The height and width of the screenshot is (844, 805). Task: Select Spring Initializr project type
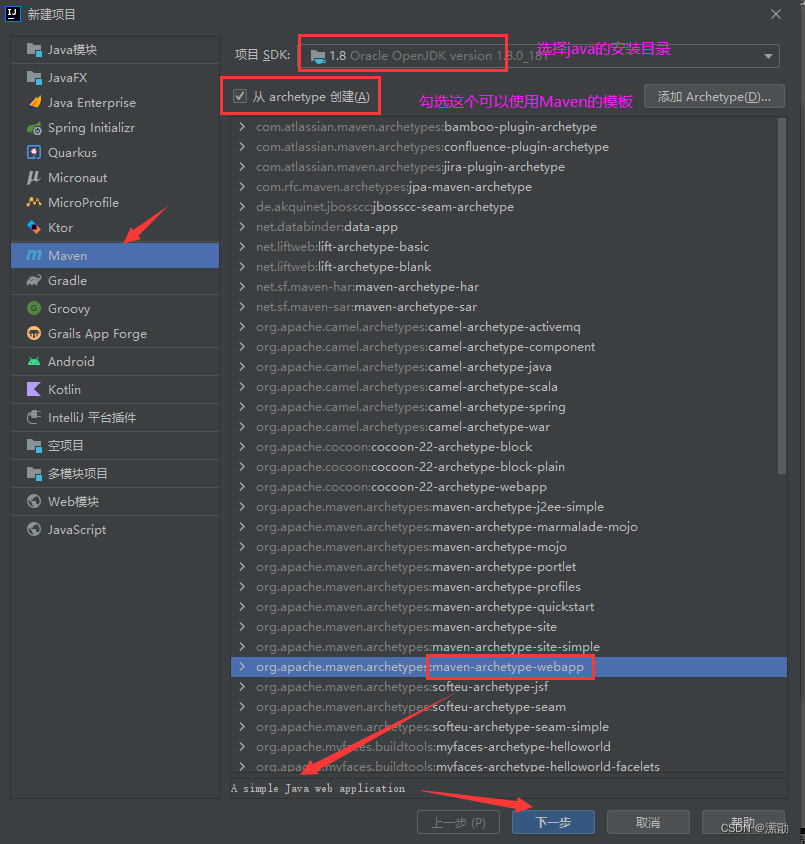[x=115, y=128]
